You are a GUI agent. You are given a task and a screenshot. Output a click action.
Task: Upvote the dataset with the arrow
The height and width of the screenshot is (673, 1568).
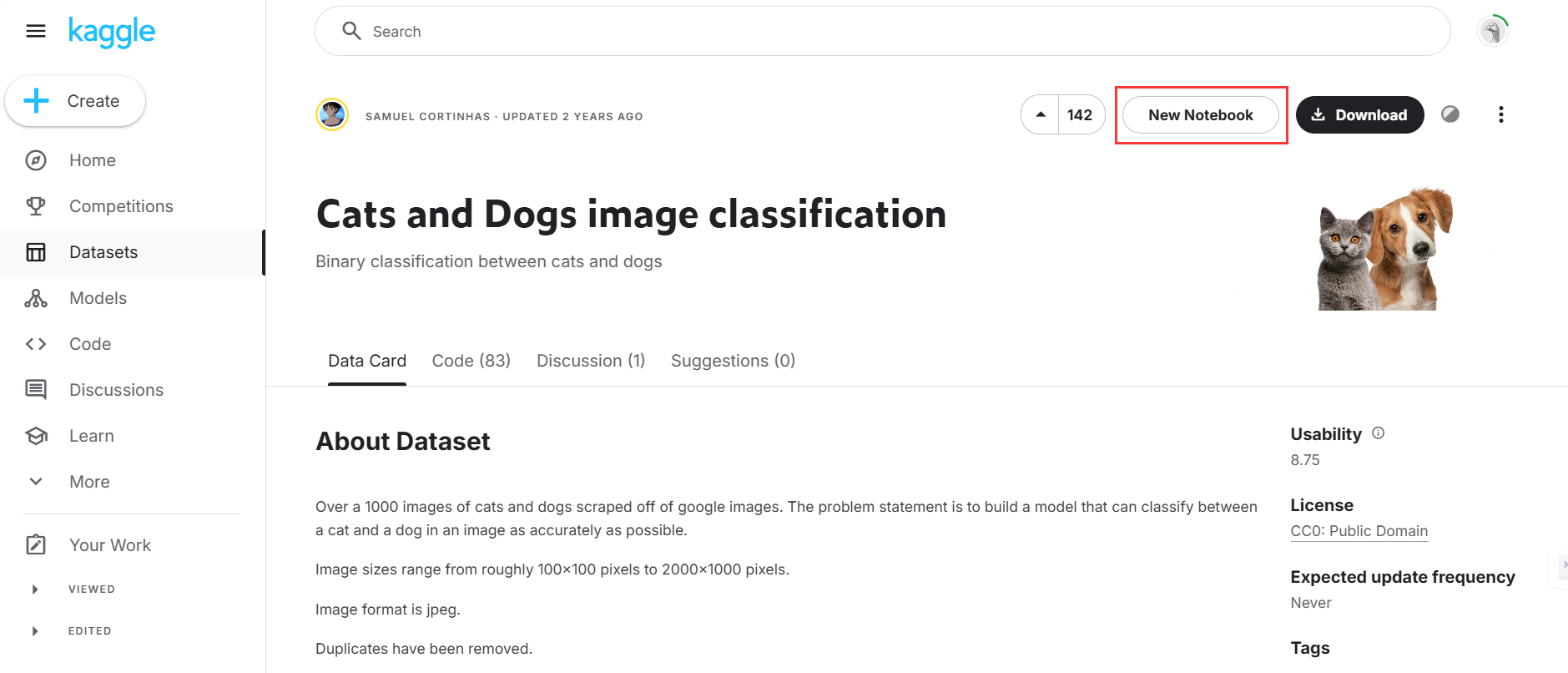point(1041,115)
